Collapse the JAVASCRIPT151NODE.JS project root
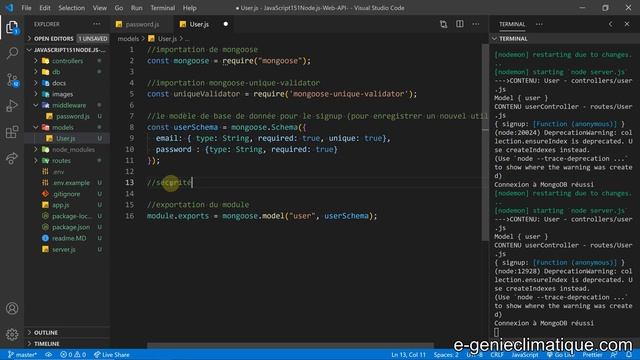This screenshot has width=640, height=360. pyautogui.click(x=67, y=50)
